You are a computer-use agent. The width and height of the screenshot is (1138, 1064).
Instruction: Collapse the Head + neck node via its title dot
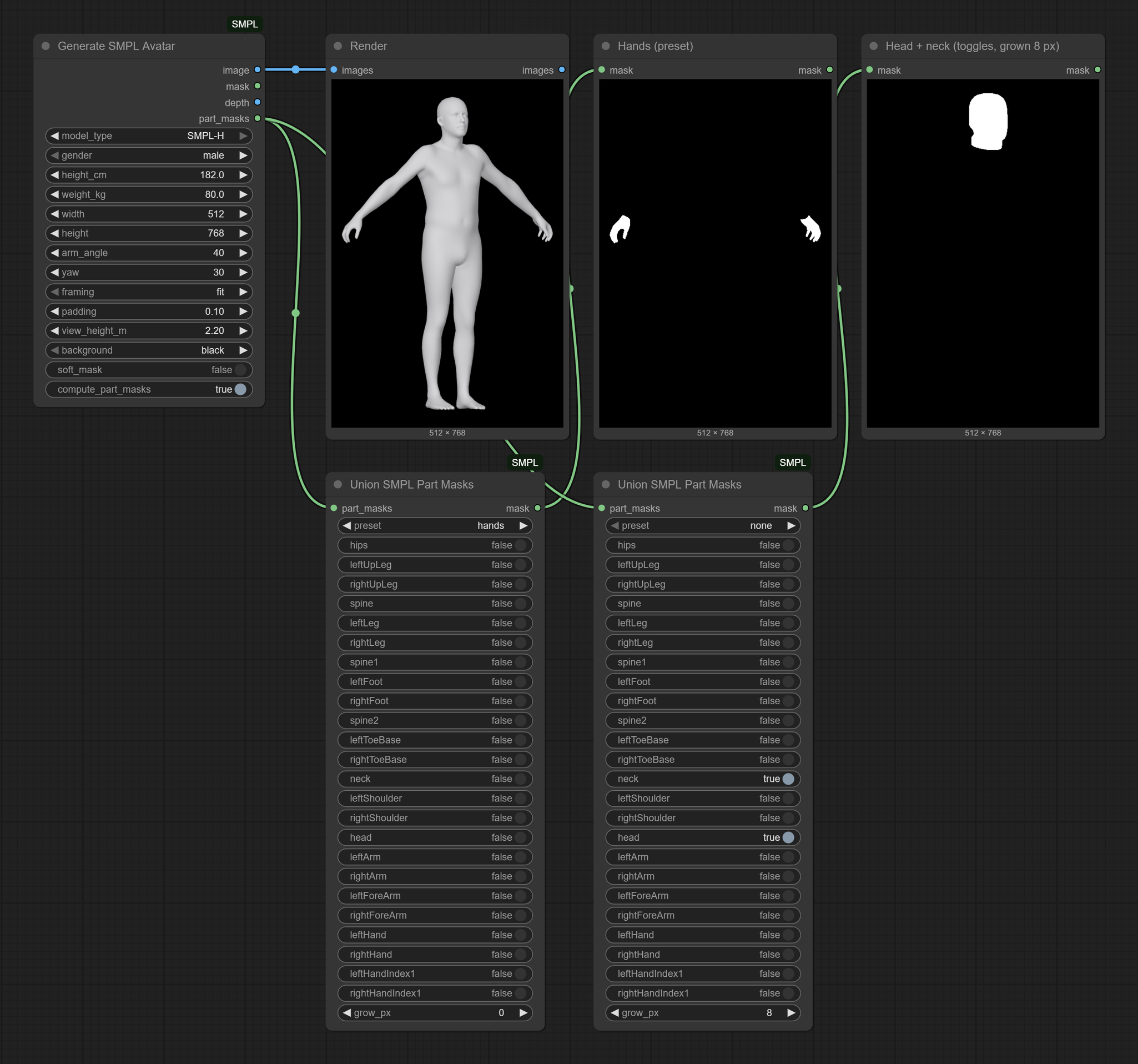pos(874,46)
